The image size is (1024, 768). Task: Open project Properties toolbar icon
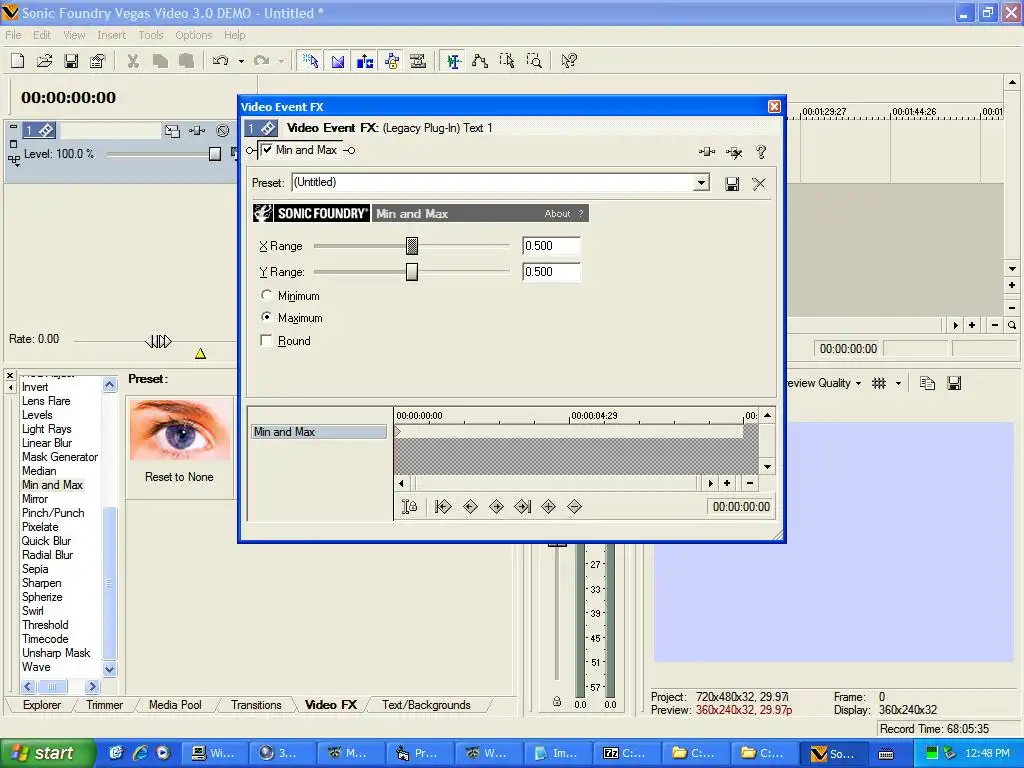tap(98, 61)
